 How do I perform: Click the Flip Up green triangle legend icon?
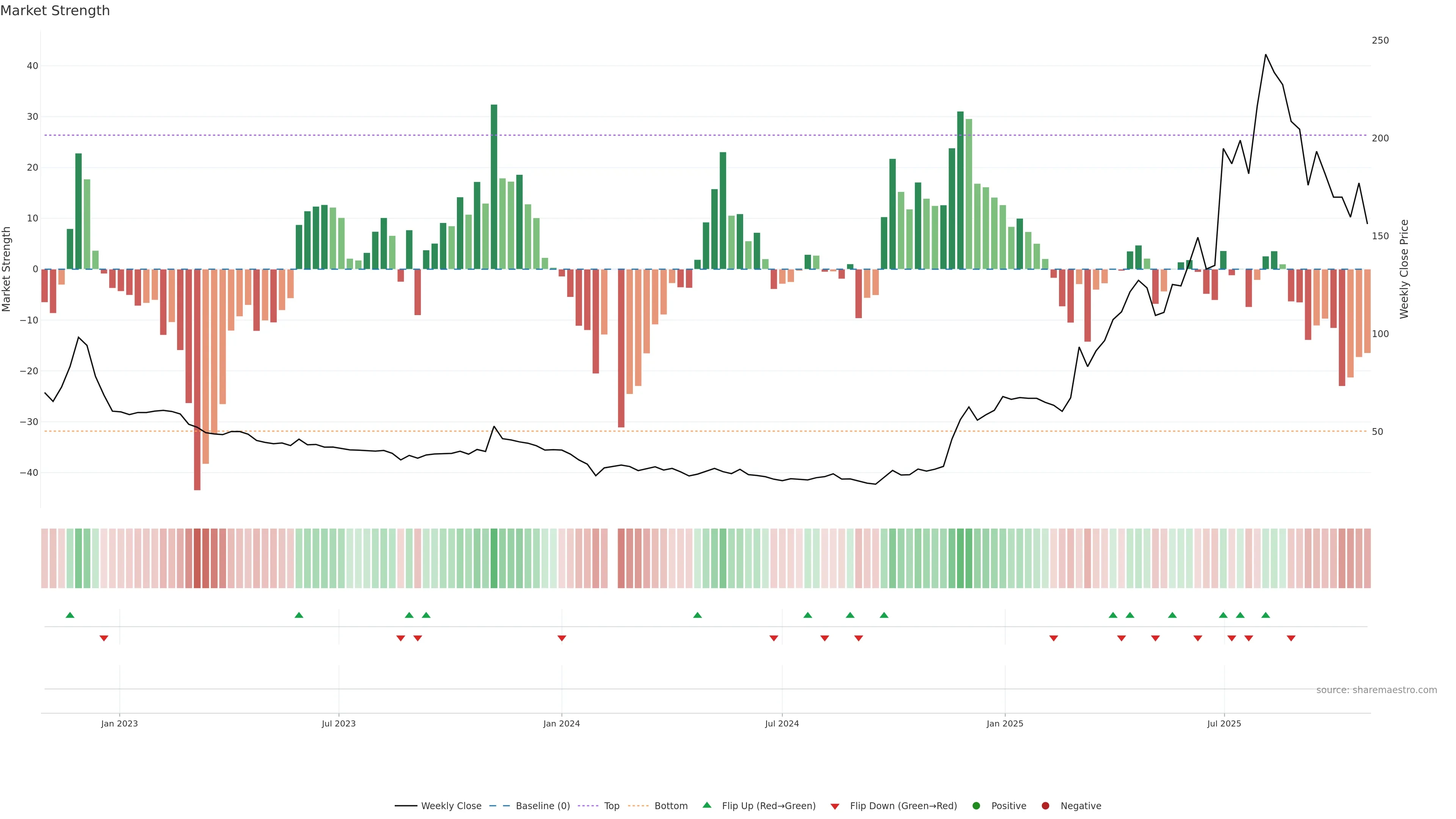(706, 805)
